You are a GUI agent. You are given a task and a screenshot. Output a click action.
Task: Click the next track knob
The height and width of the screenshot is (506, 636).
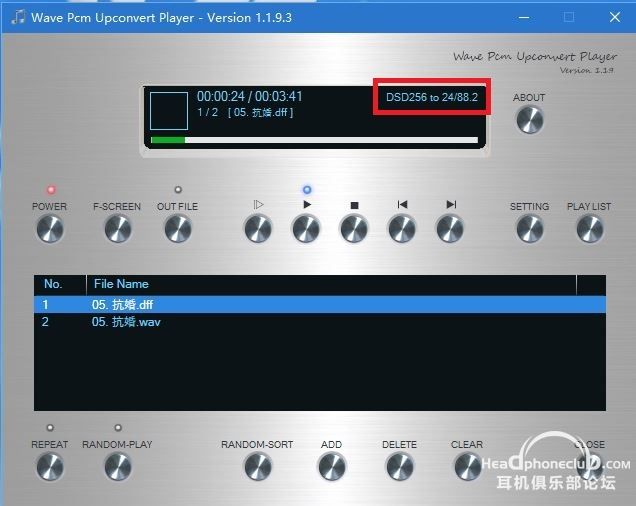pyautogui.click(x=450, y=229)
